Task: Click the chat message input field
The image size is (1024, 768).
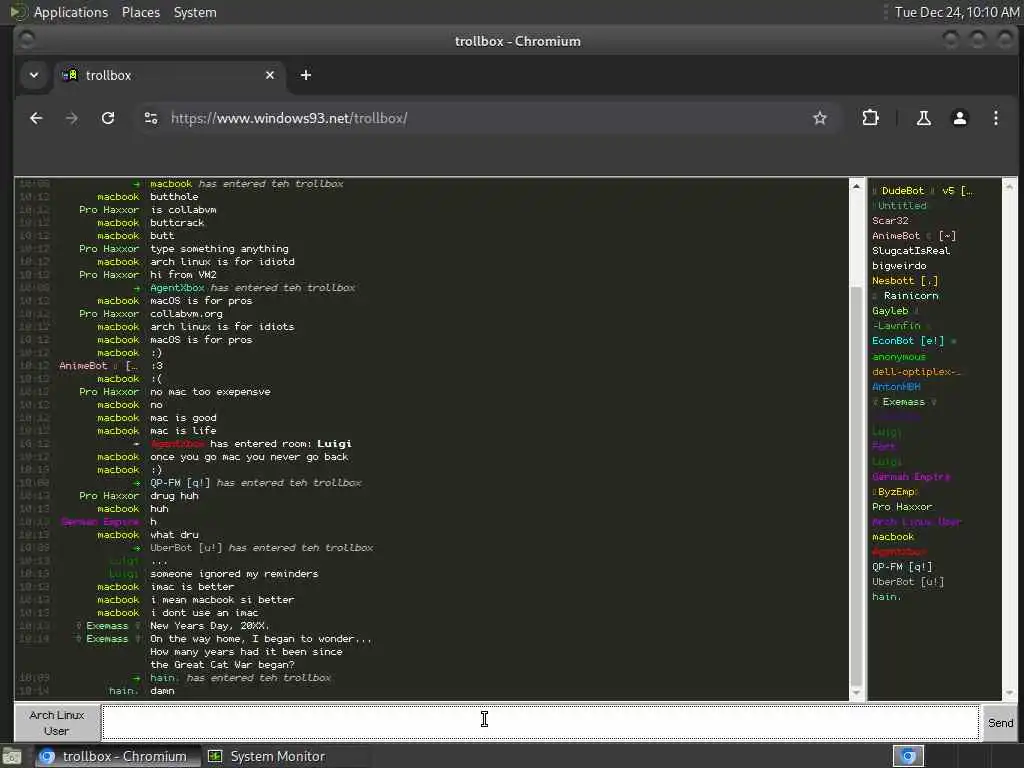Action: [540, 722]
